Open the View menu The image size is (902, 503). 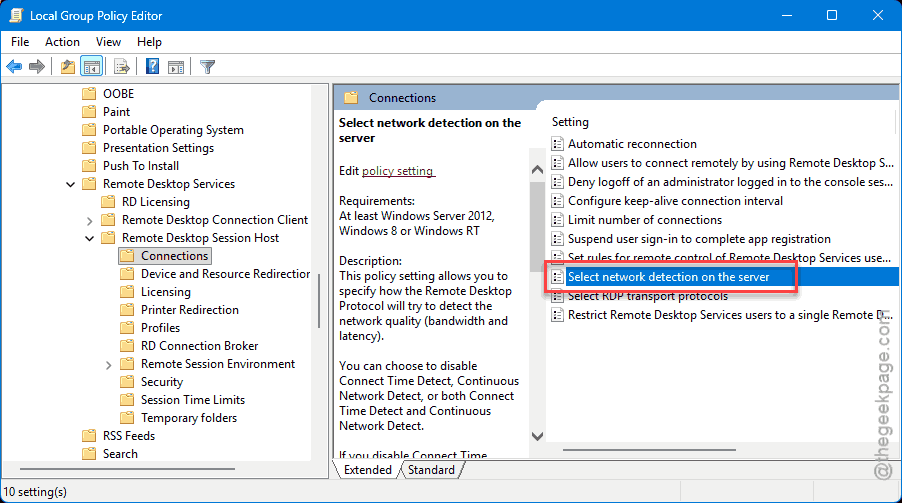(108, 42)
